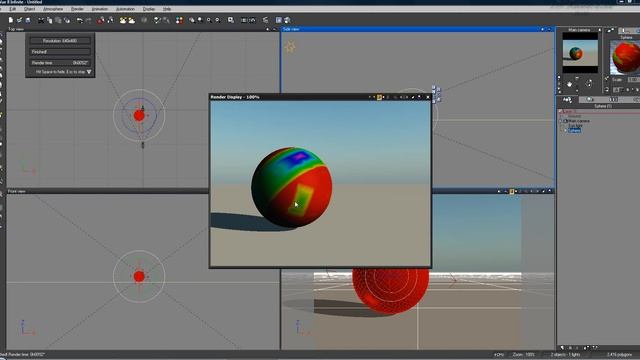Click the red sphere in Front view
Viewport: 640px width, 360px height.
[139, 276]
